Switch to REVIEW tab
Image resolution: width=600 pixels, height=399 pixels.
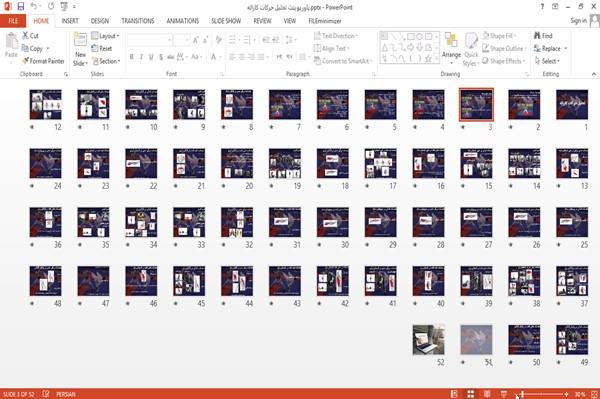click(262, 21)
